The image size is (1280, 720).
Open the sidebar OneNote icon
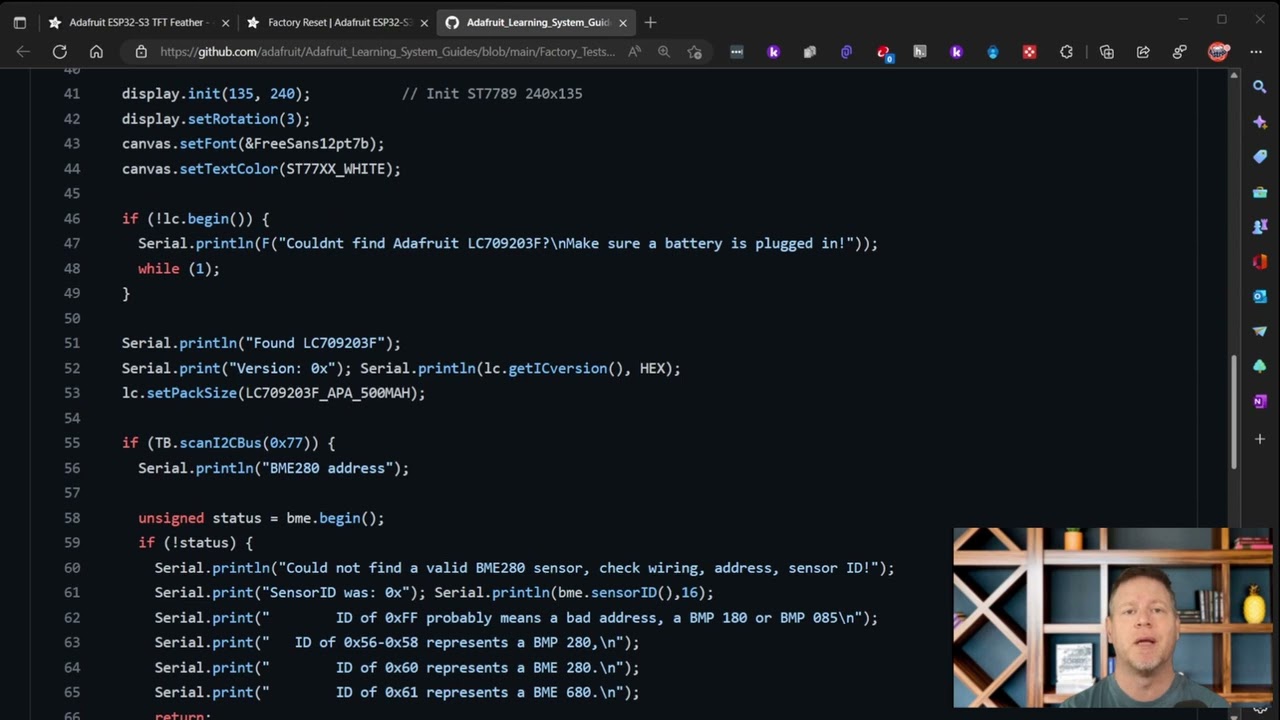(1260, 401)
